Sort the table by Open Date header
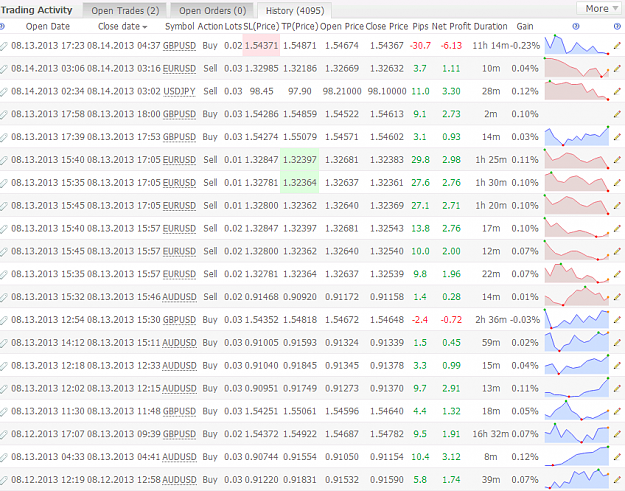The image size is (625, 491). tap(48, 27)
